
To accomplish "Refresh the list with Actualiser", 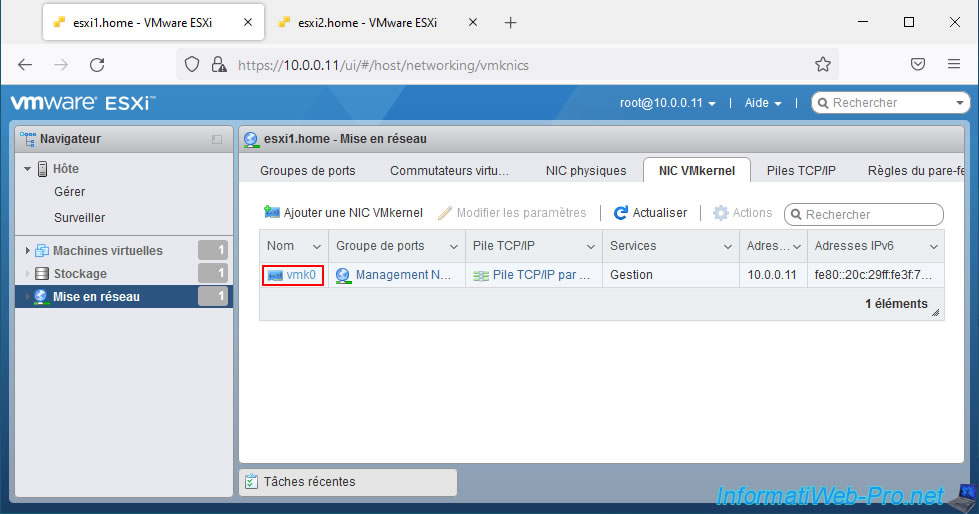I will tap(650, 213).
